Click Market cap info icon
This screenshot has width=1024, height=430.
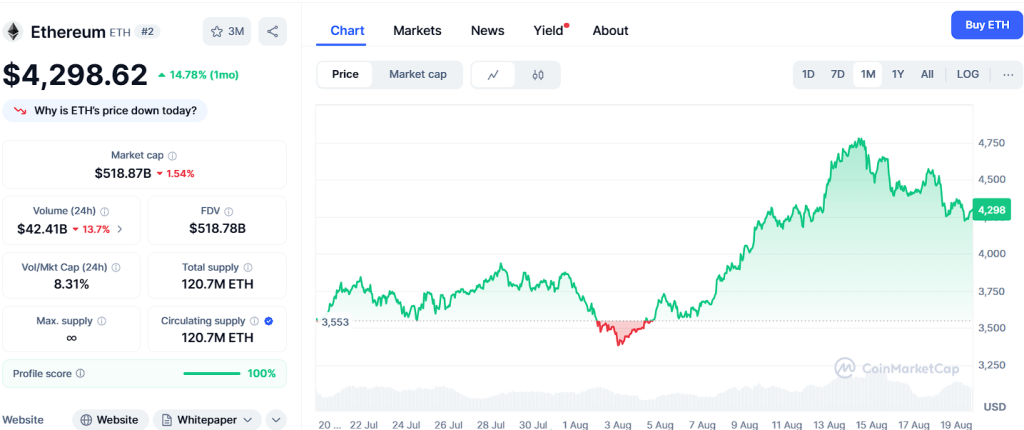(x=172, y=156)
